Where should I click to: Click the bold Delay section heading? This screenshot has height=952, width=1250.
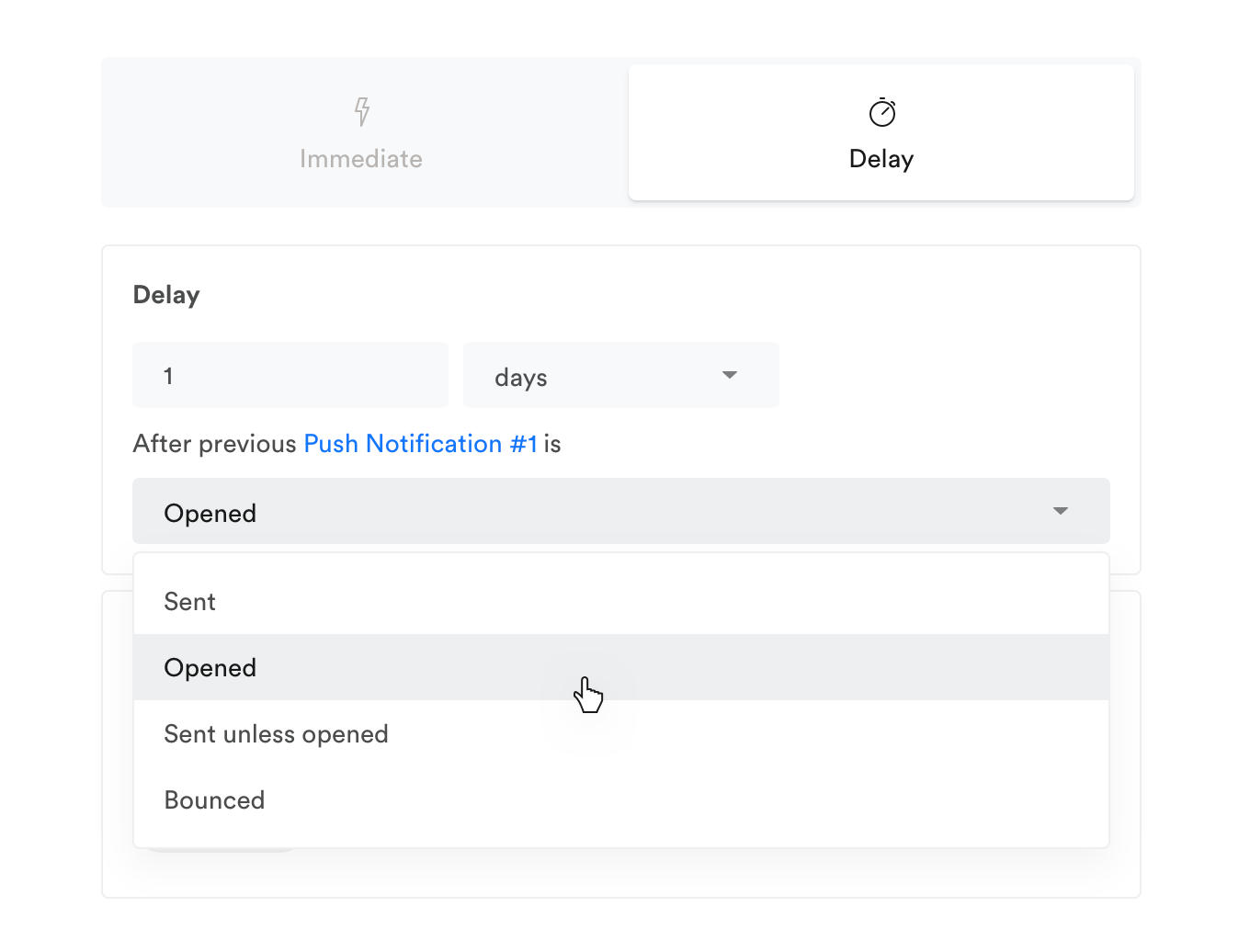(x=166, y=295)
